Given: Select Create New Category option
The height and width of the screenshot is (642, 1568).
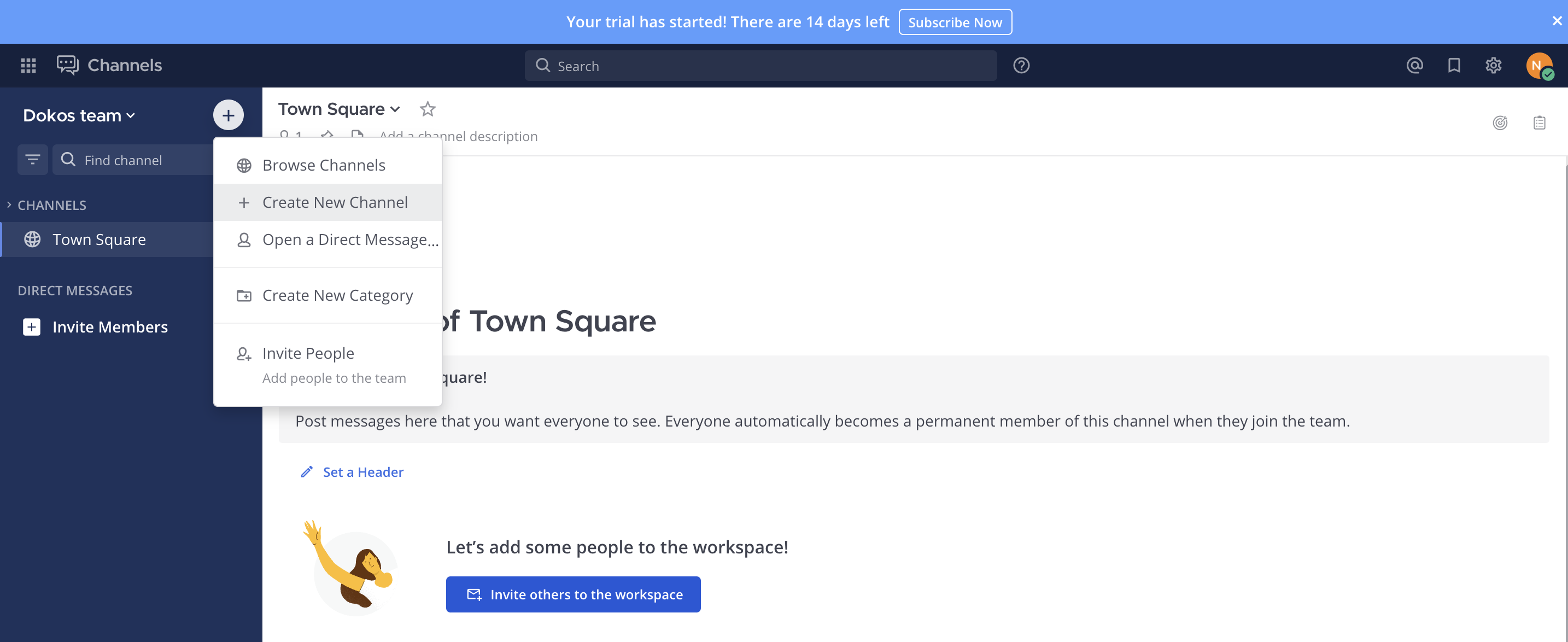Looking at the screenshot, I should click(x=337, y=295).
